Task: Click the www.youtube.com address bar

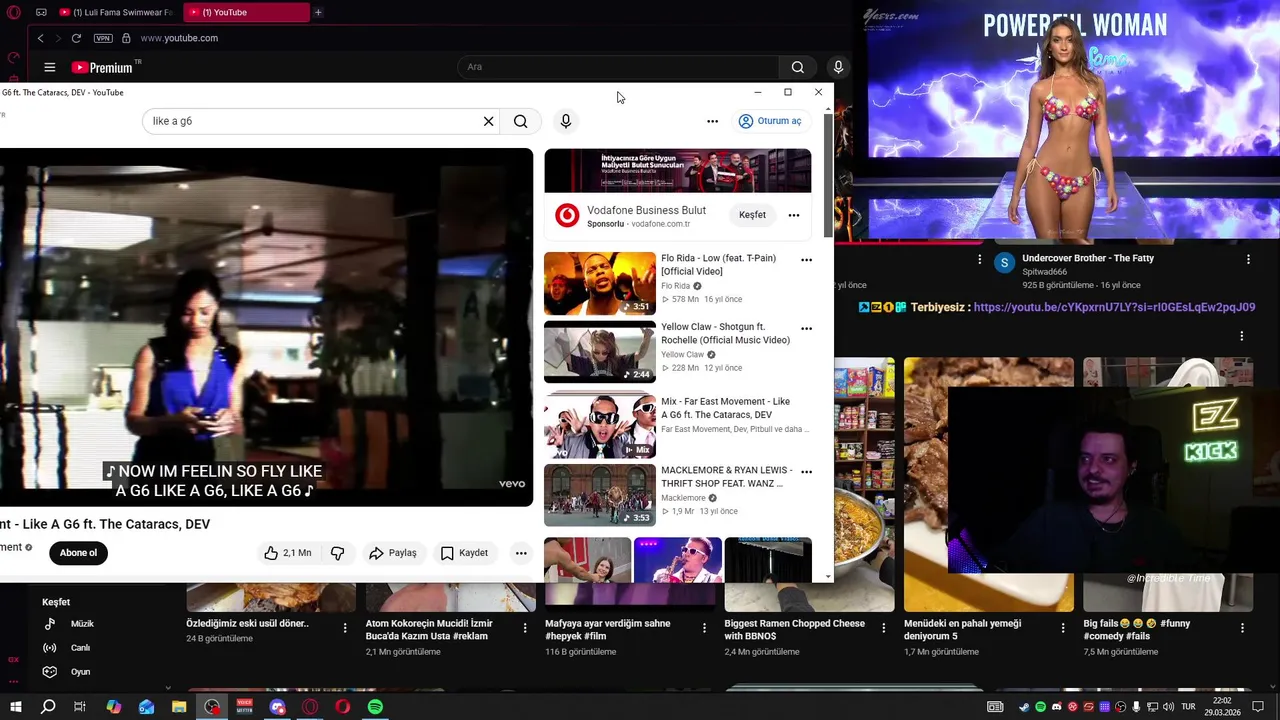Action: coord(179,38)
